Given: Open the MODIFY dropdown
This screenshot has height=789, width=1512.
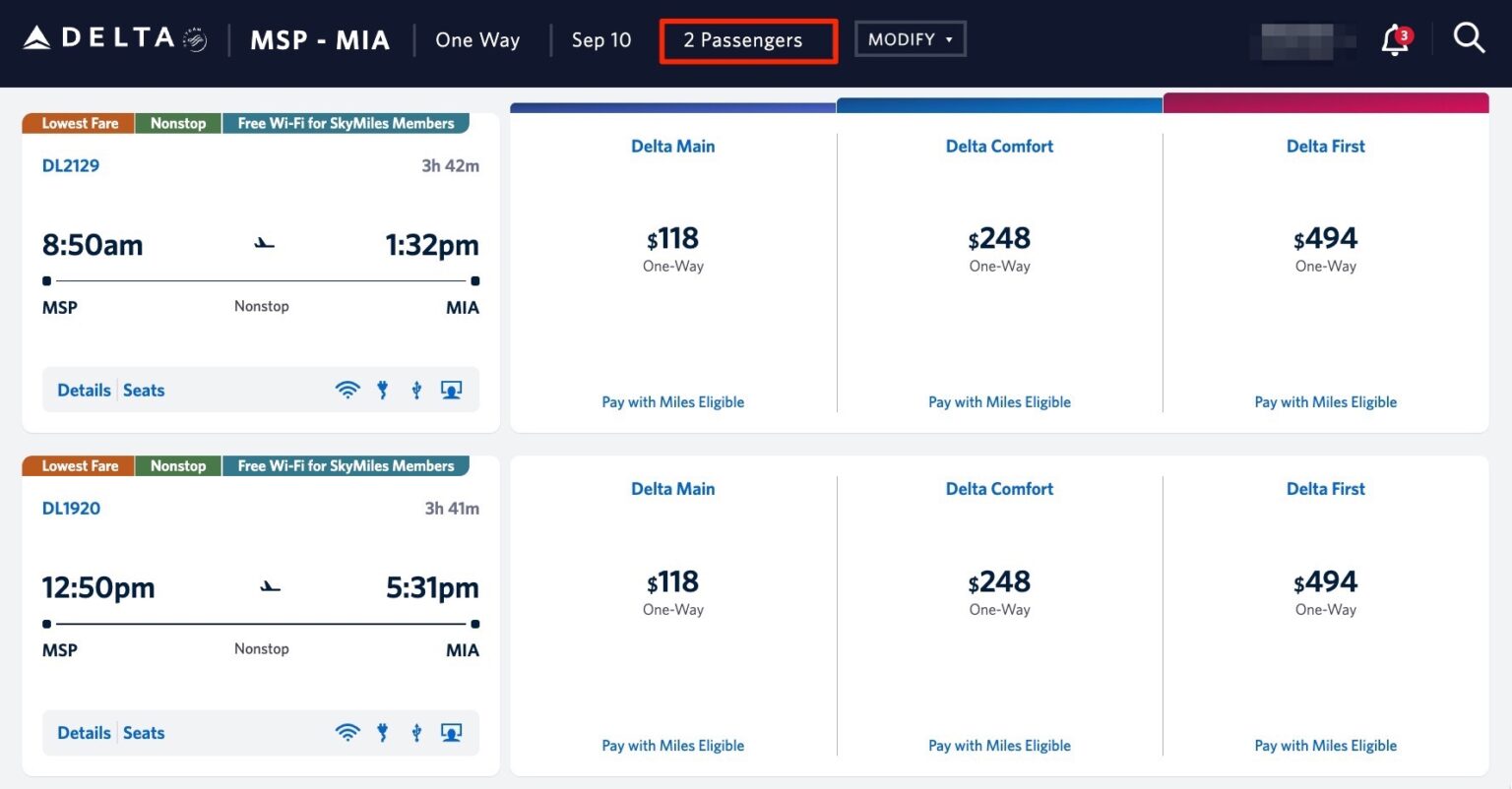Looking at the screenshot, I should point(909,39).
